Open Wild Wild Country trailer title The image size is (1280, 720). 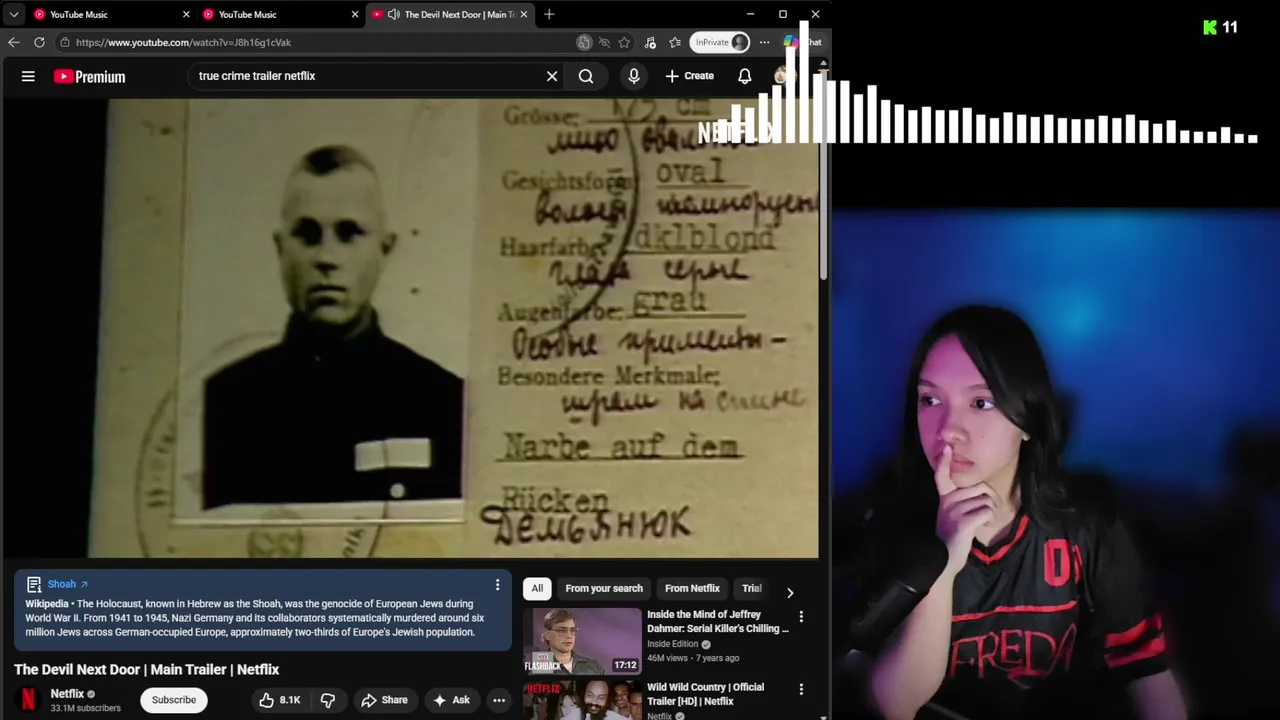pos(705,694)
